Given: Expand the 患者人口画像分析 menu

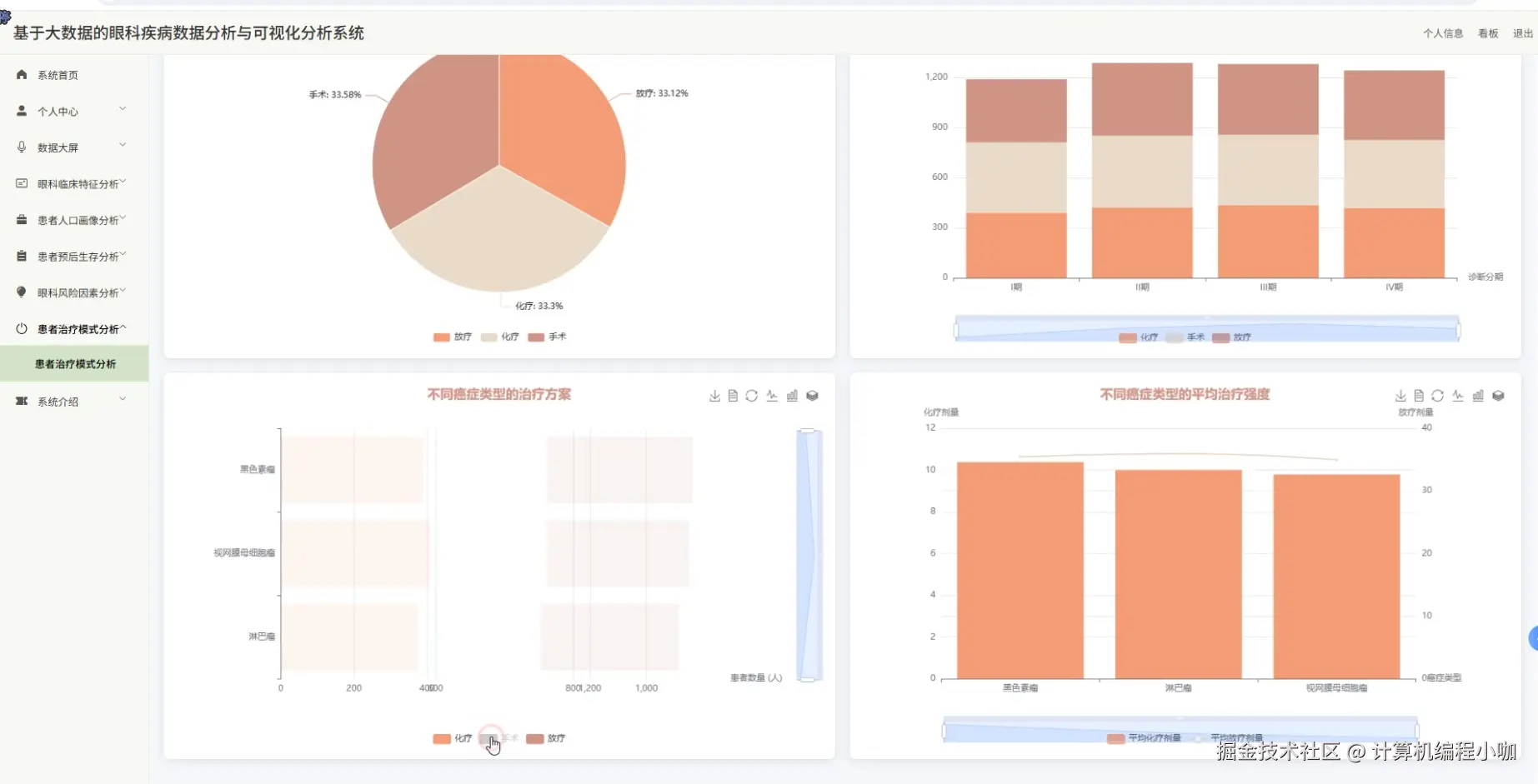Looking at the screenshot, I should tap(123, 218).
